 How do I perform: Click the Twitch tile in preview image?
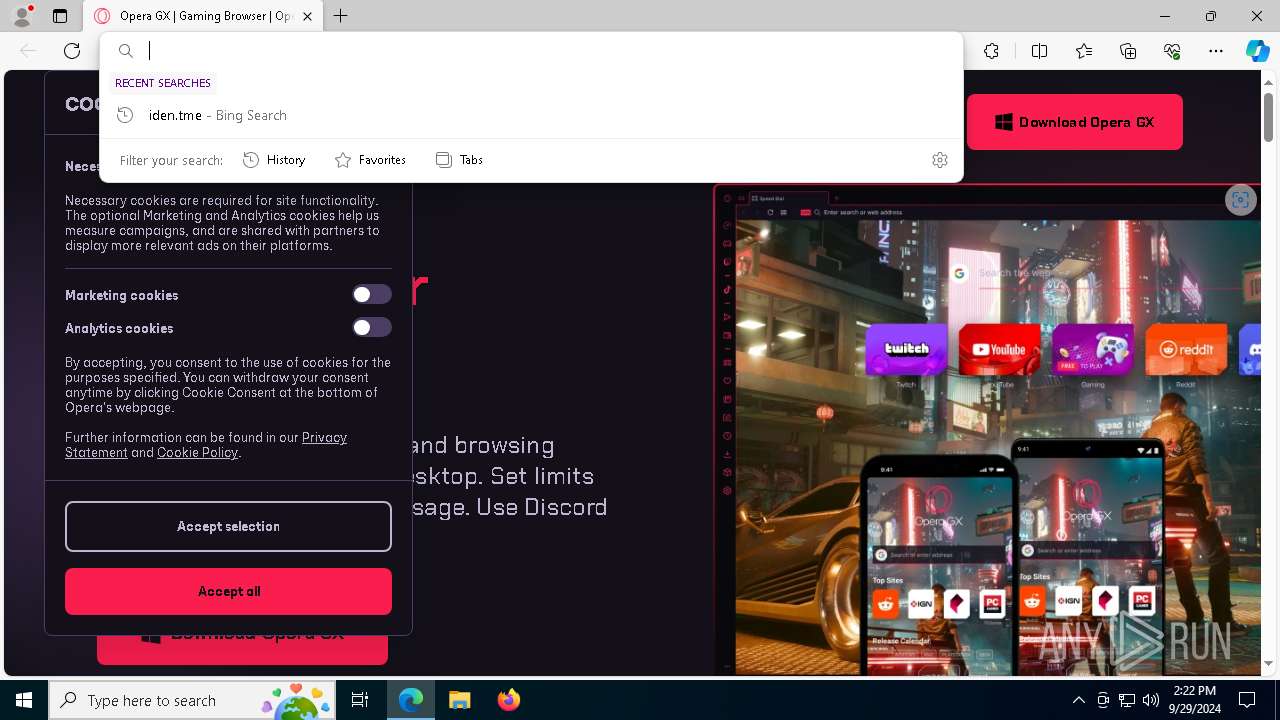pyautogui.click(x=906, y=350)
